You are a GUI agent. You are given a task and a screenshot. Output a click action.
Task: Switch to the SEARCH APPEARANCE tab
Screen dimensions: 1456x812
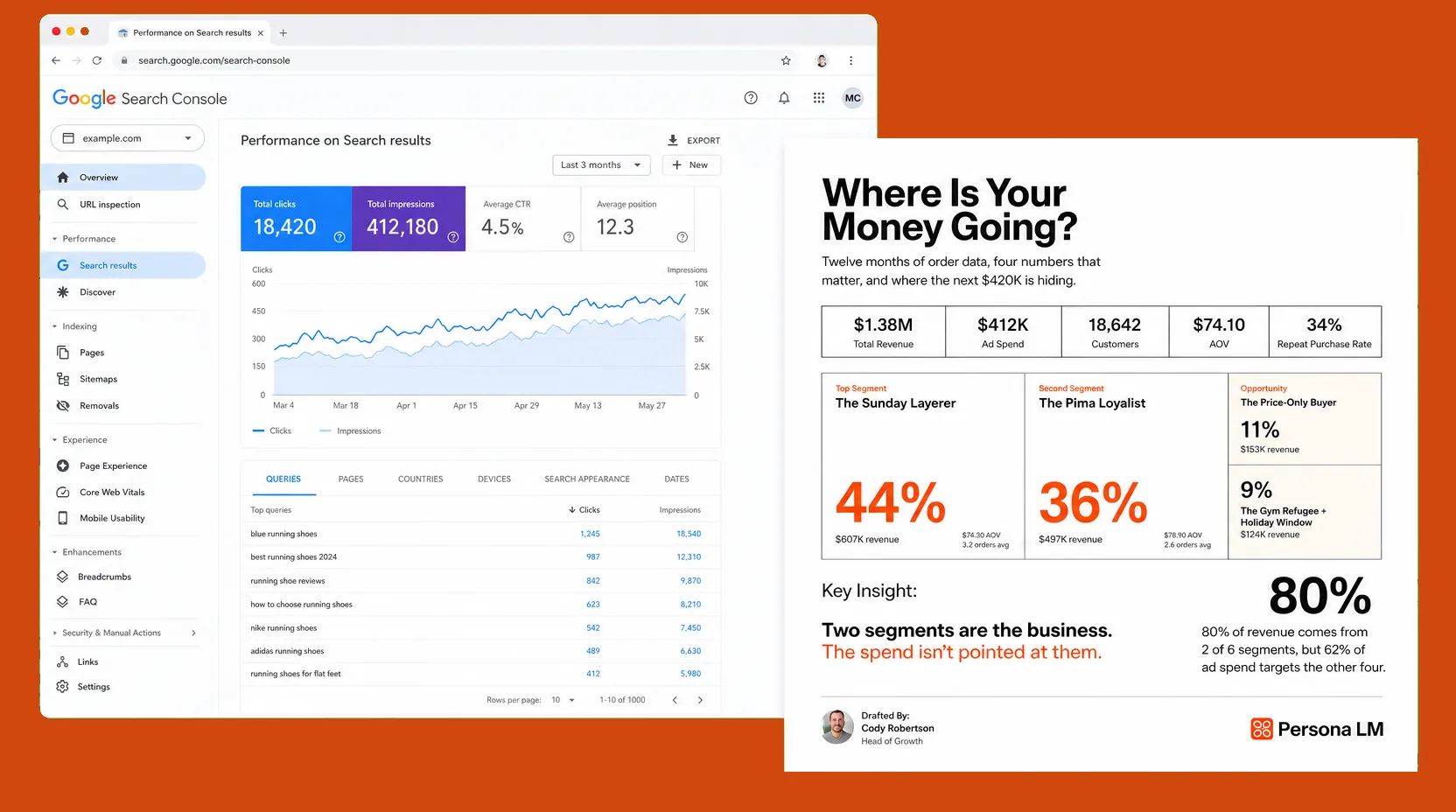click(x=587, y=479)
